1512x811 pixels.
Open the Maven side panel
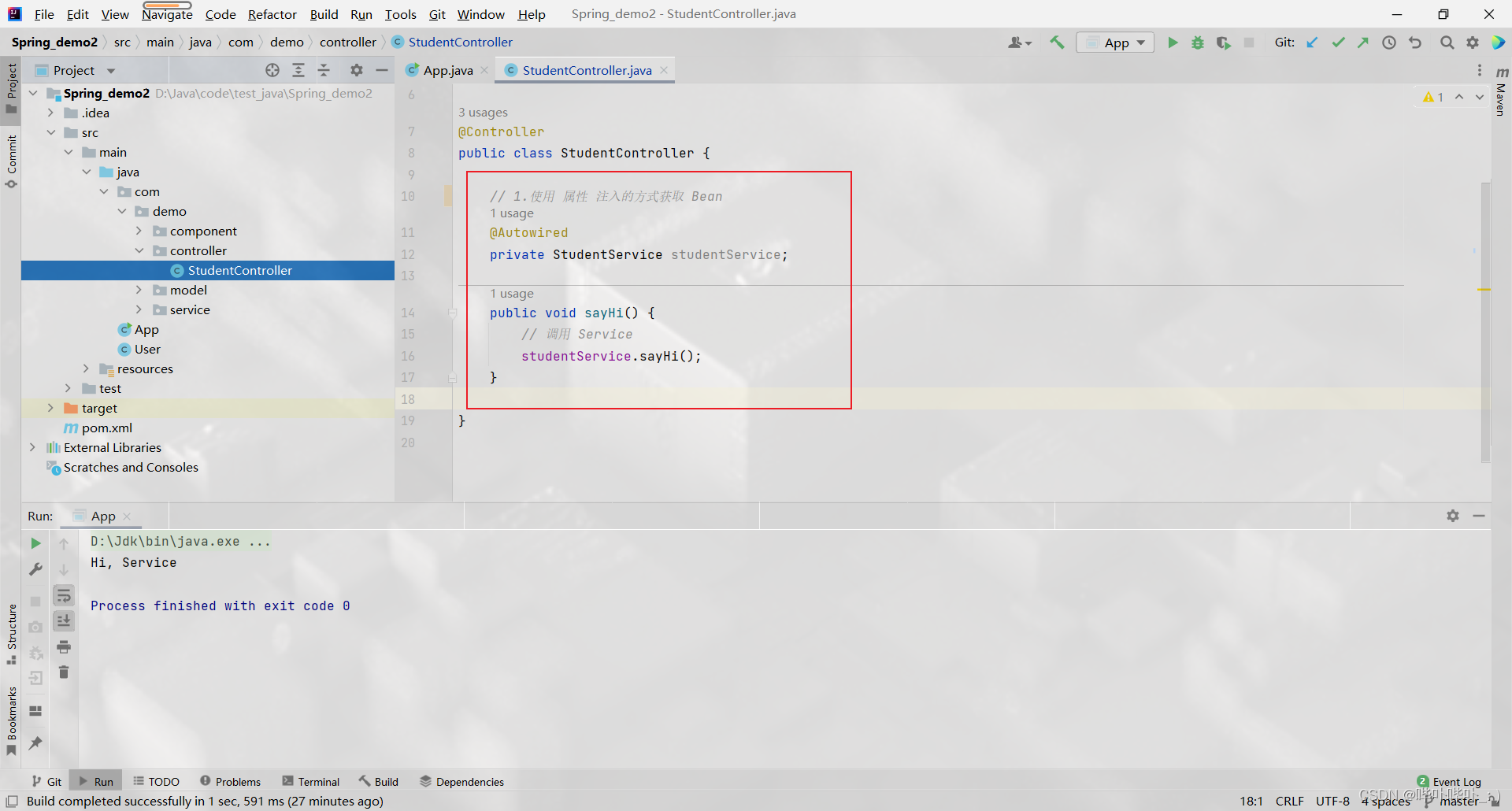[1501, 93]
